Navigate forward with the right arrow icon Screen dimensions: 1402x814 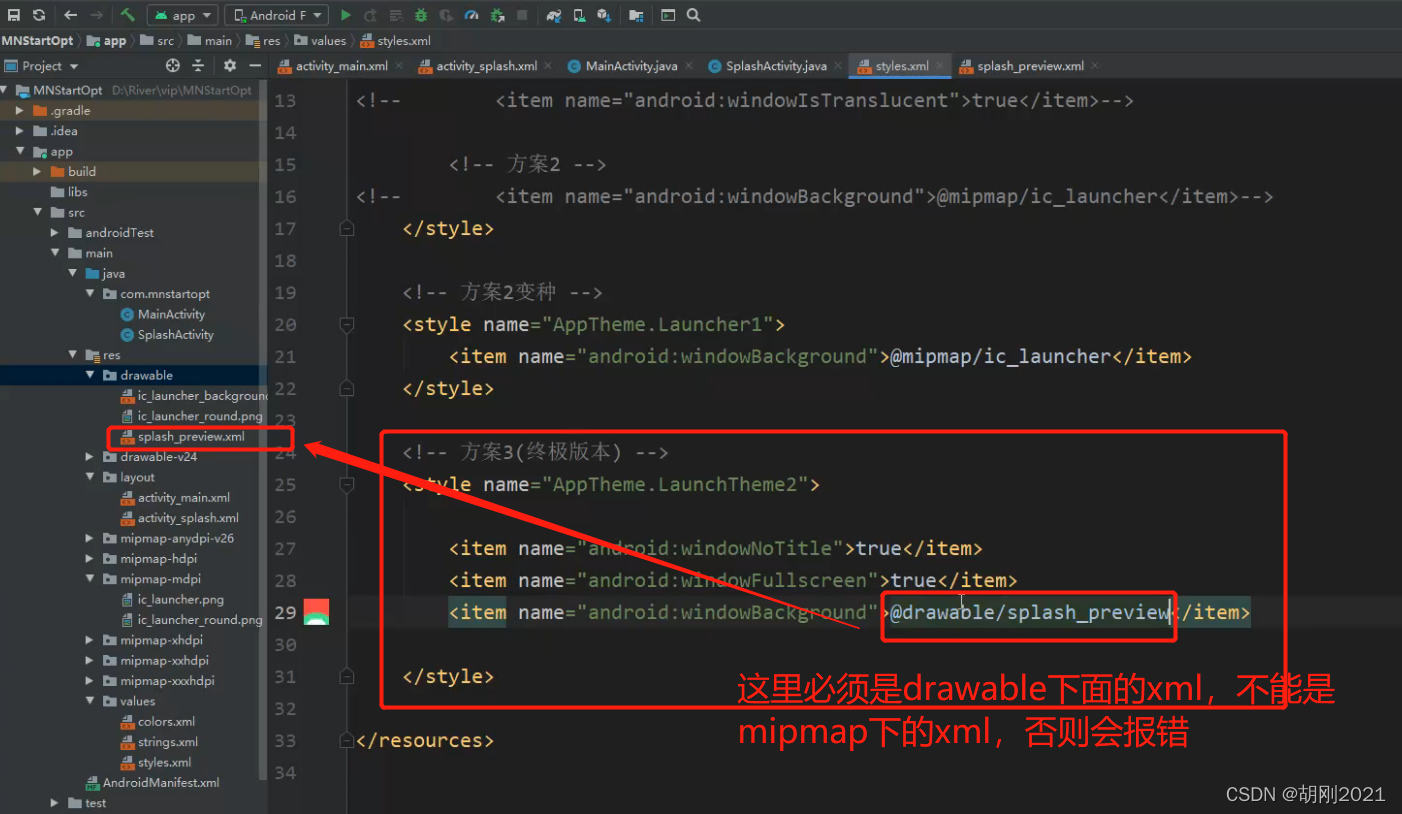(96, 15)
